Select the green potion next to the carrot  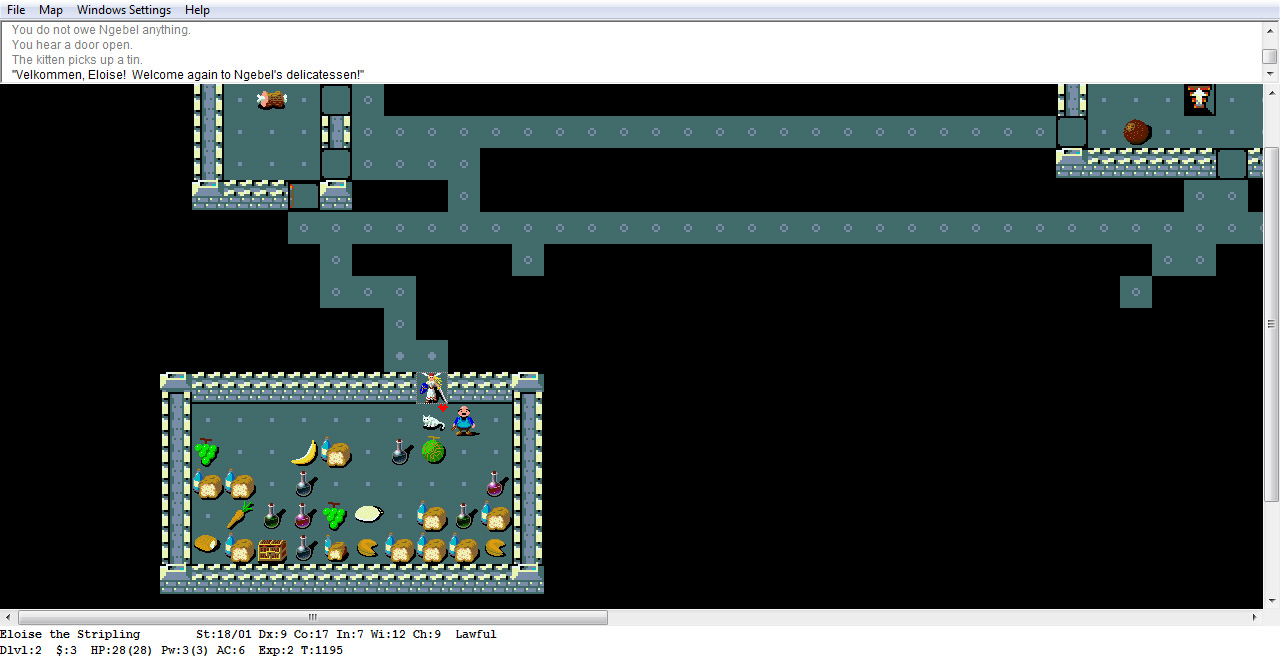point(272,516)
